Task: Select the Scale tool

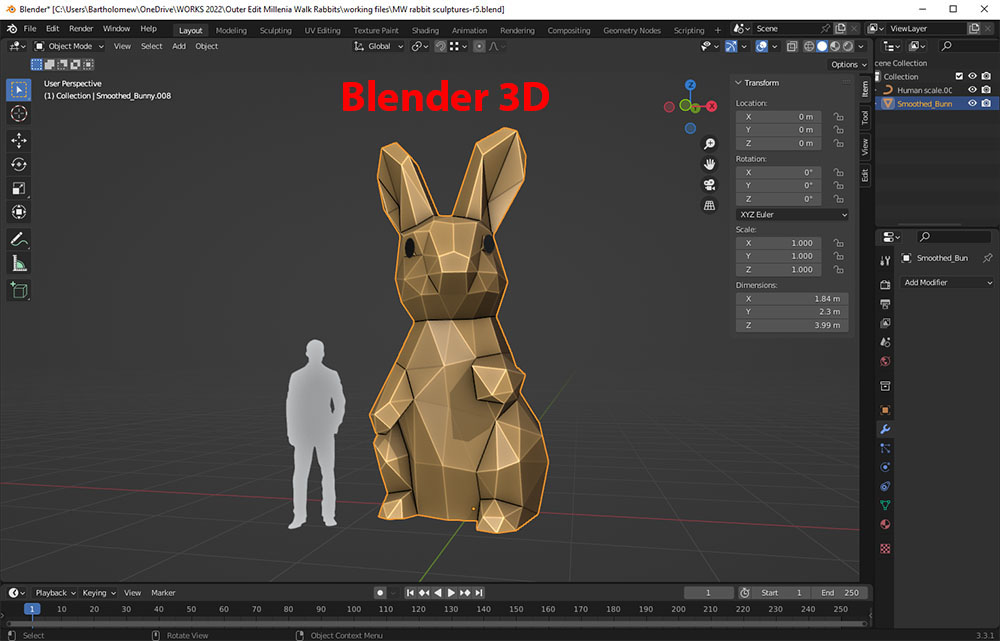Action: tap(18, 188)
